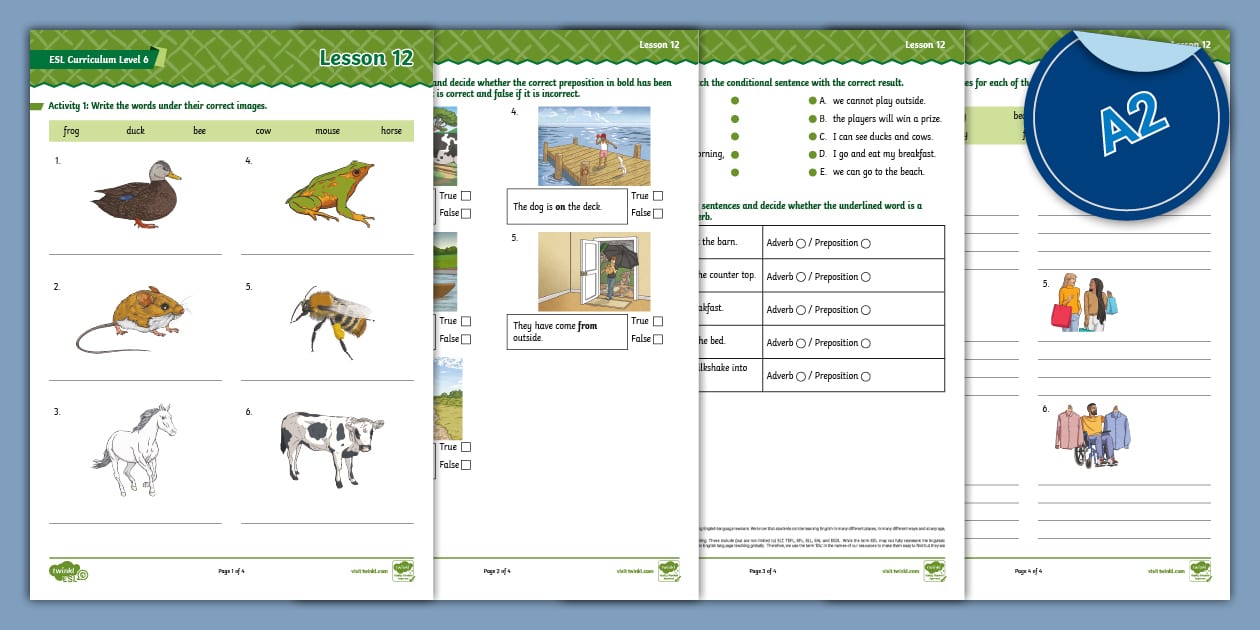Select Adverb radio in 'the counter top' row
Viewport: 1260px width, 630px height.
coord(801,277)
